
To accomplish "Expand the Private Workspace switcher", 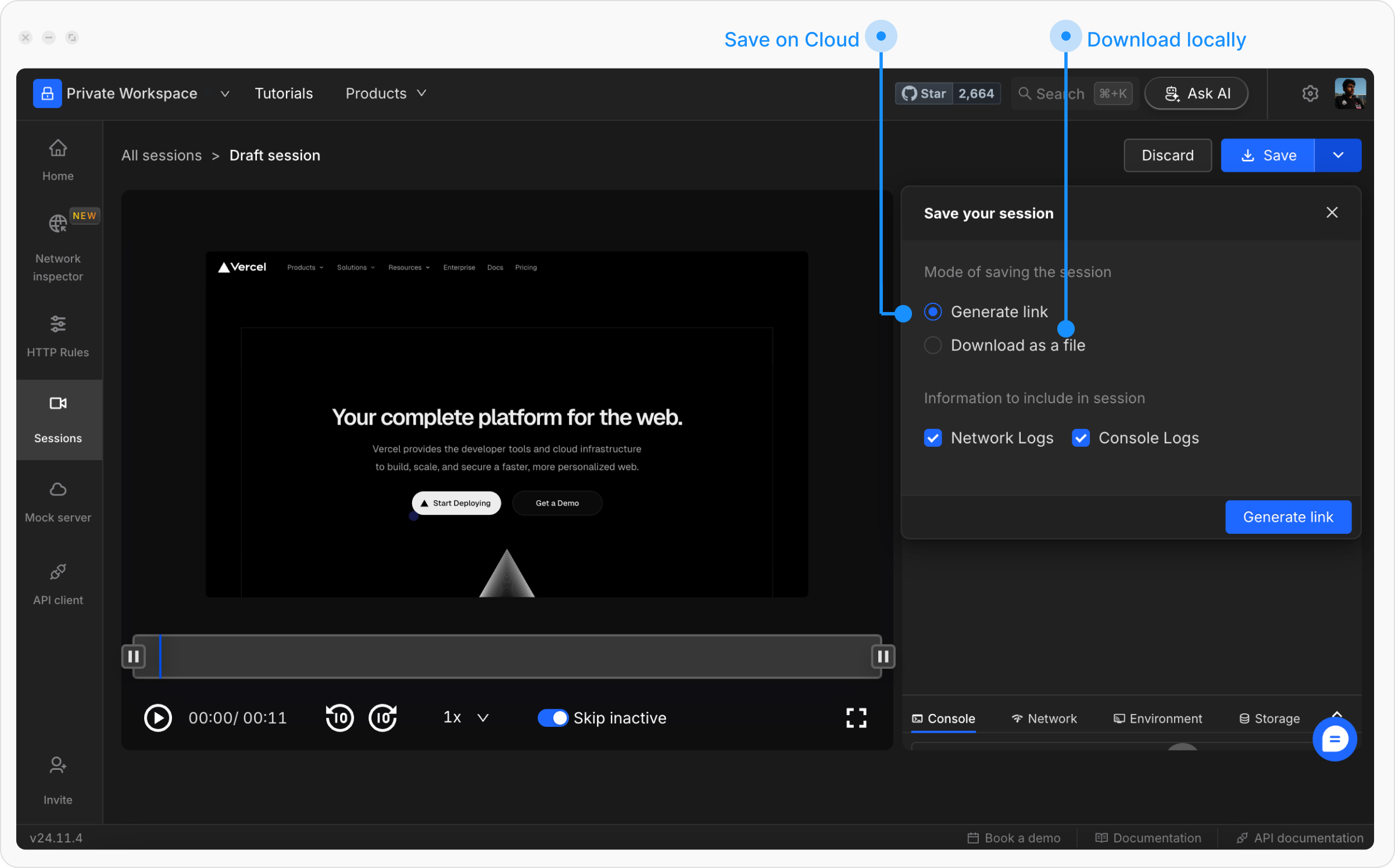I will click(224, 94).
